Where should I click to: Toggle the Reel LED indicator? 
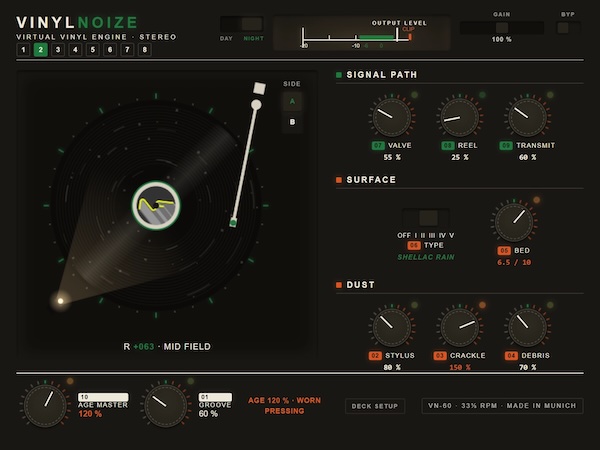point(482,95)
